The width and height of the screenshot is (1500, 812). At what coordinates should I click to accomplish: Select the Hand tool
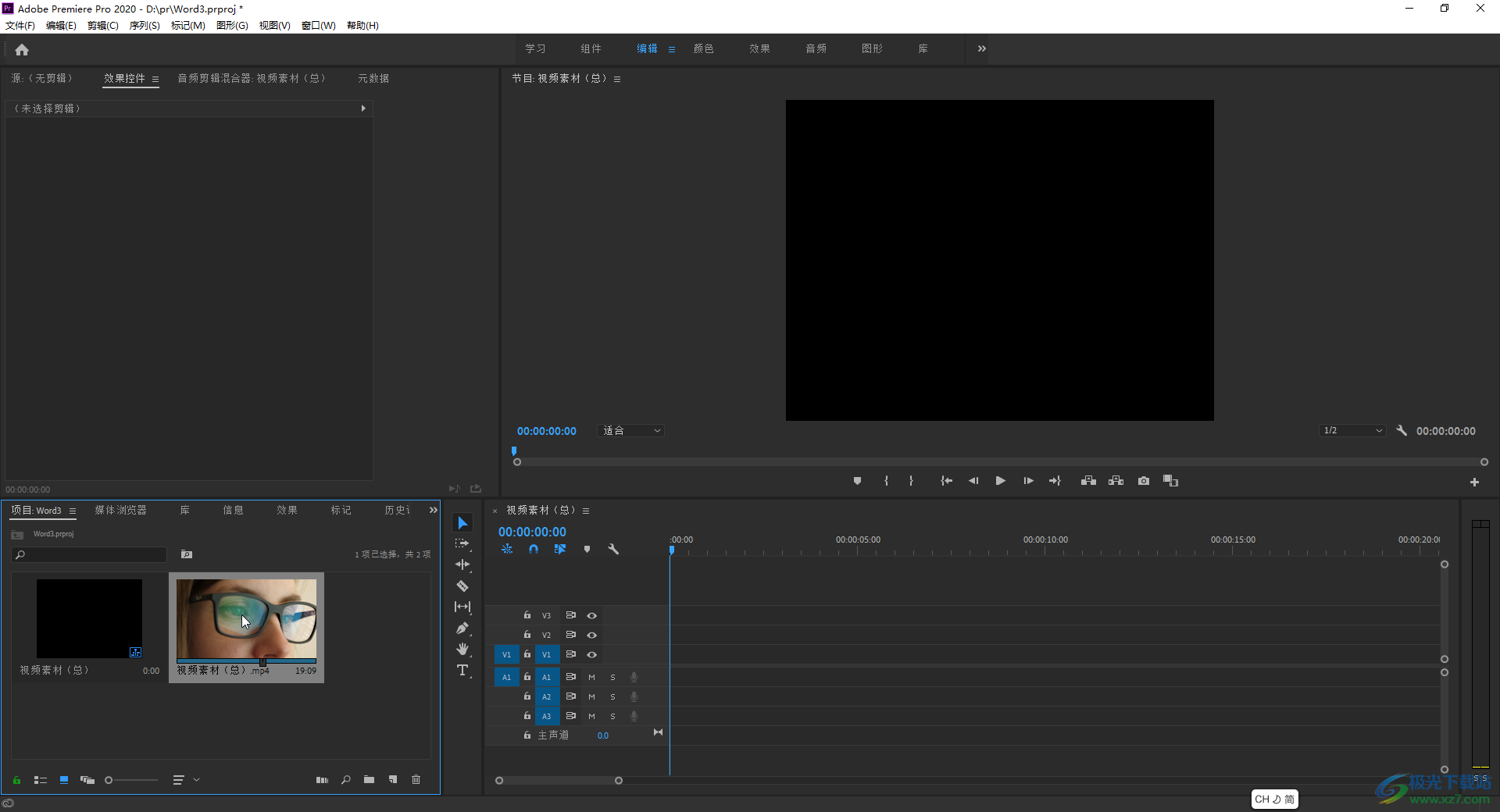(462, 649)
